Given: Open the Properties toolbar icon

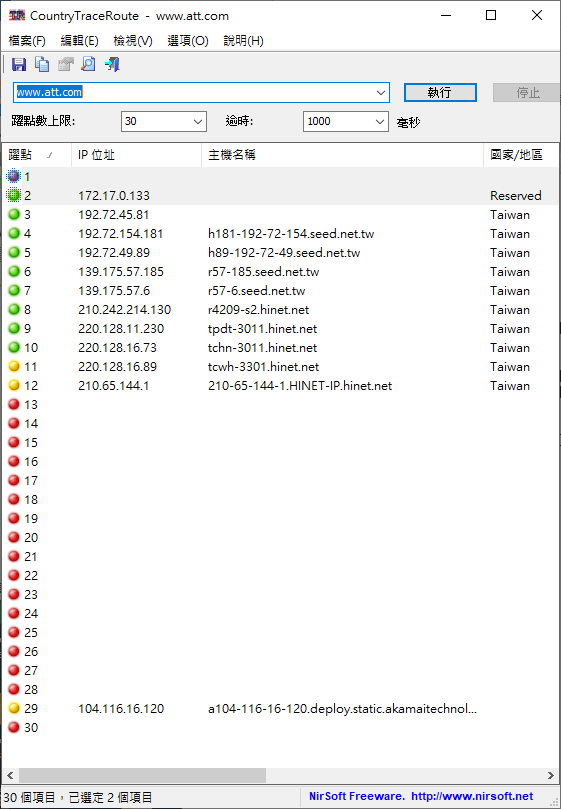Looking at the screenshot, I should [x=66, y=64].
